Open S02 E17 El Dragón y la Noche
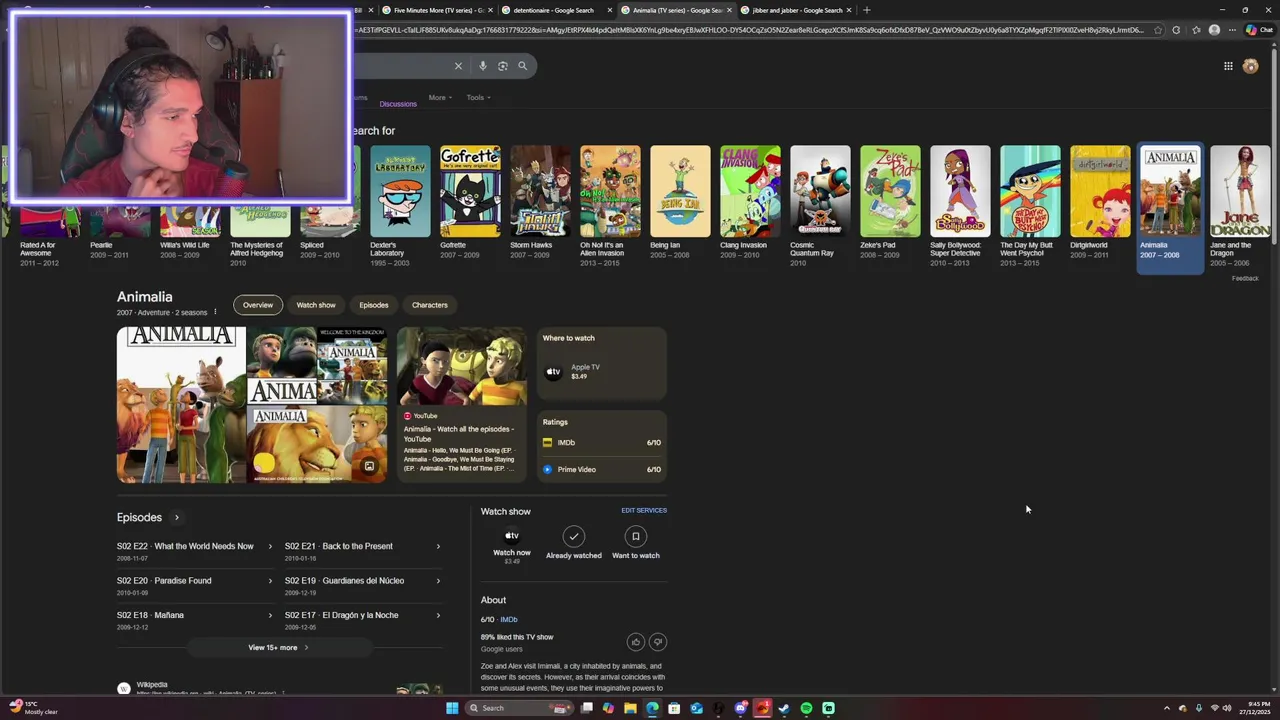1280x720 pixels. coord(363,620)
